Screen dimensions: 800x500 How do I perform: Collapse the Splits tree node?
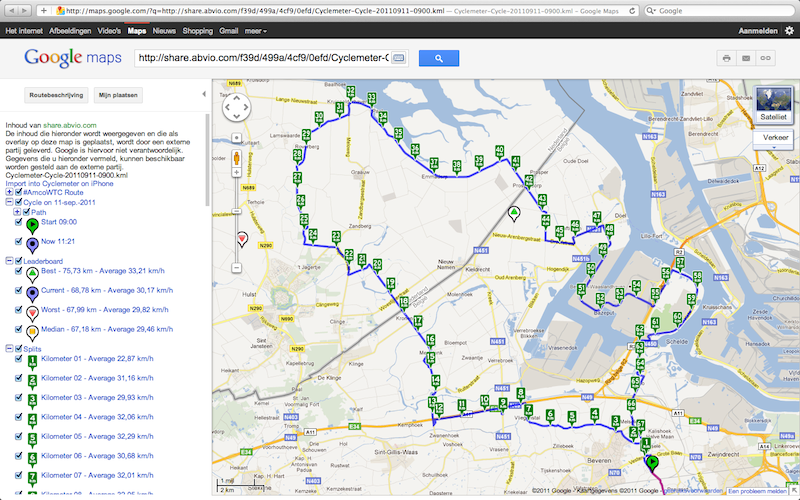coord(9,348)
